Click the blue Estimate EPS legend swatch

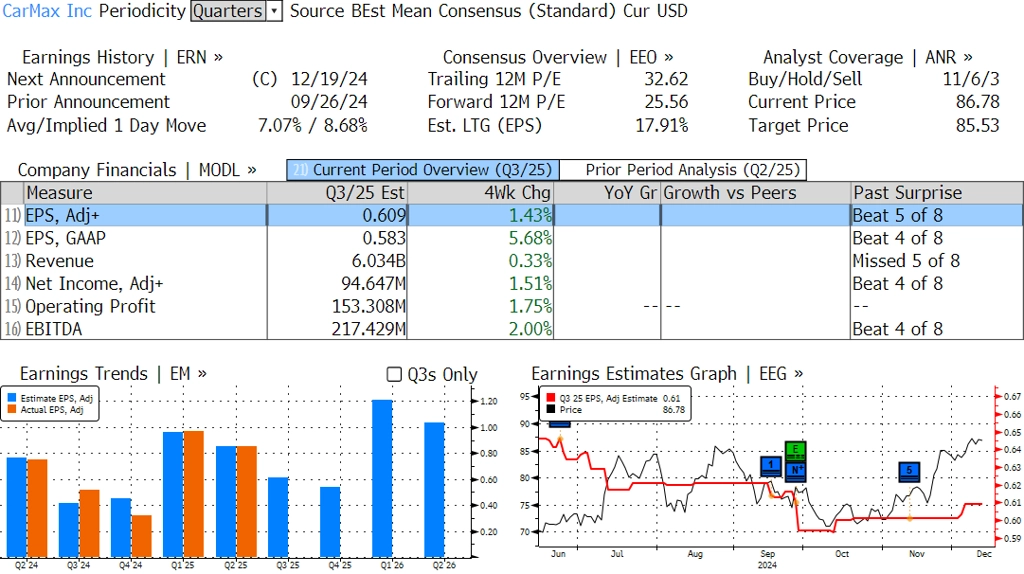click(x=12, y=398)
